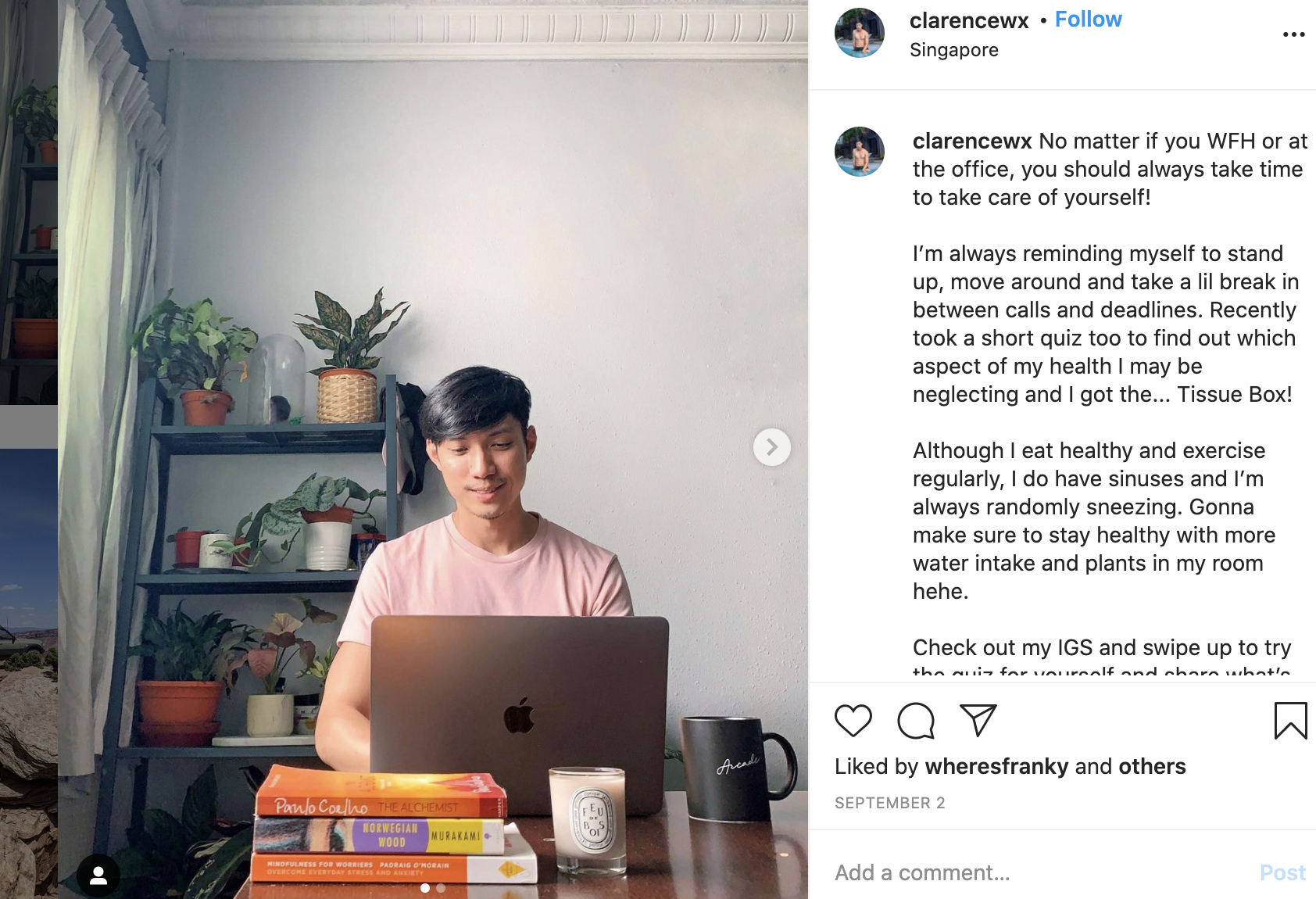This screenshot has width=1316, height=899.
Task: Open the three-dot more options menu
Action: 1293,34
